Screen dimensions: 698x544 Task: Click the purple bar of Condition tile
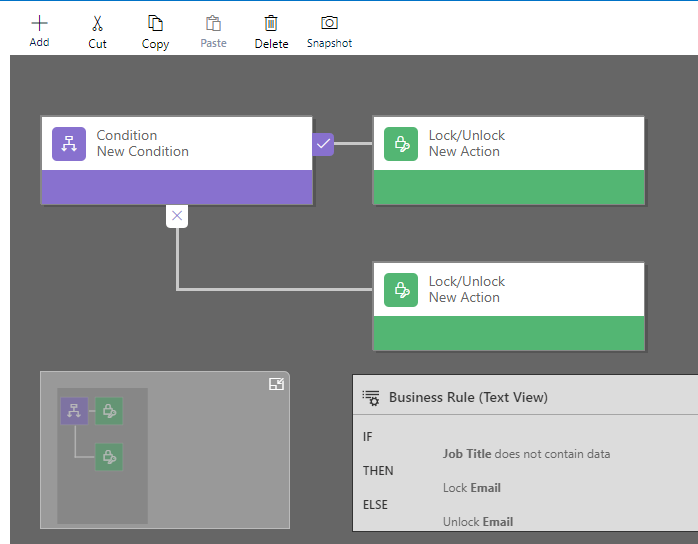tap(176, 187)
